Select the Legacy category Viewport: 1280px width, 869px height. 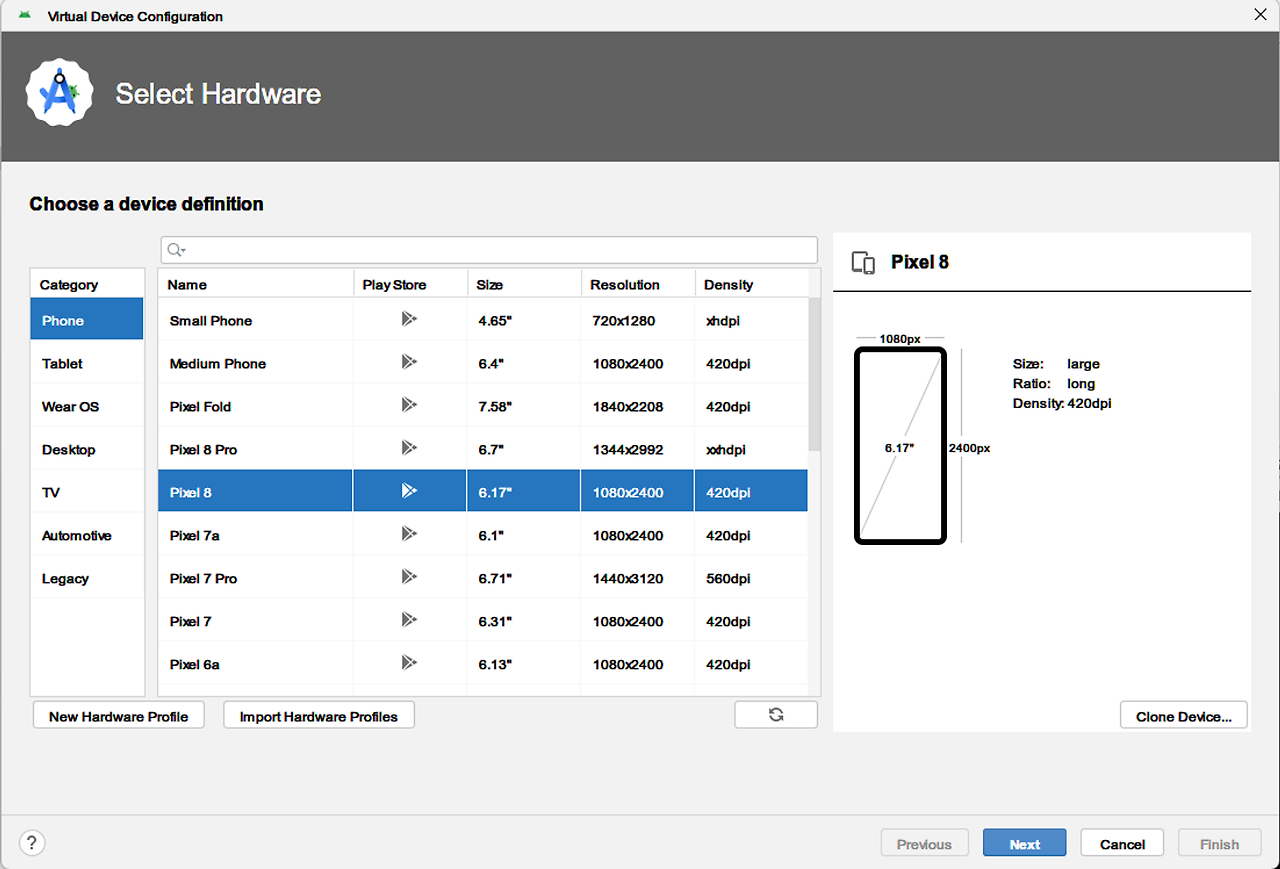point(87,578)
